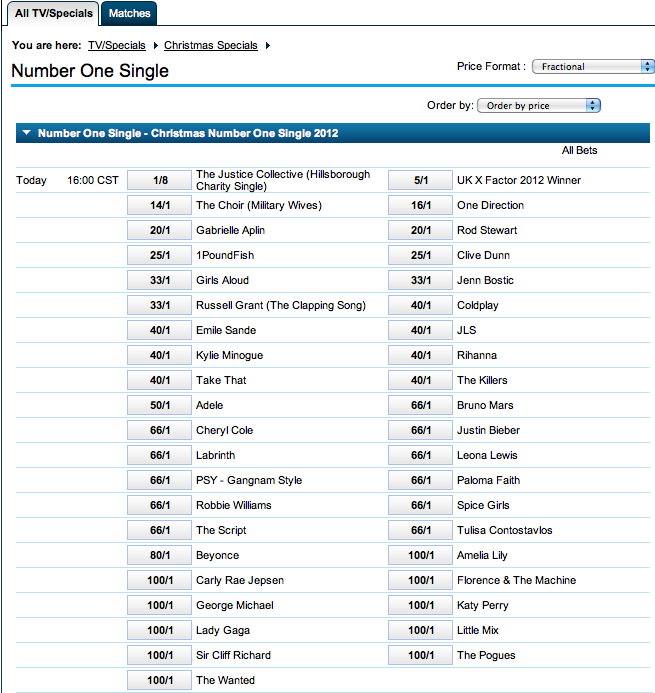This screenshot has width=655, height=693.
Task: Click the 16:00 CST event time
Action: [x=93, y=180]
